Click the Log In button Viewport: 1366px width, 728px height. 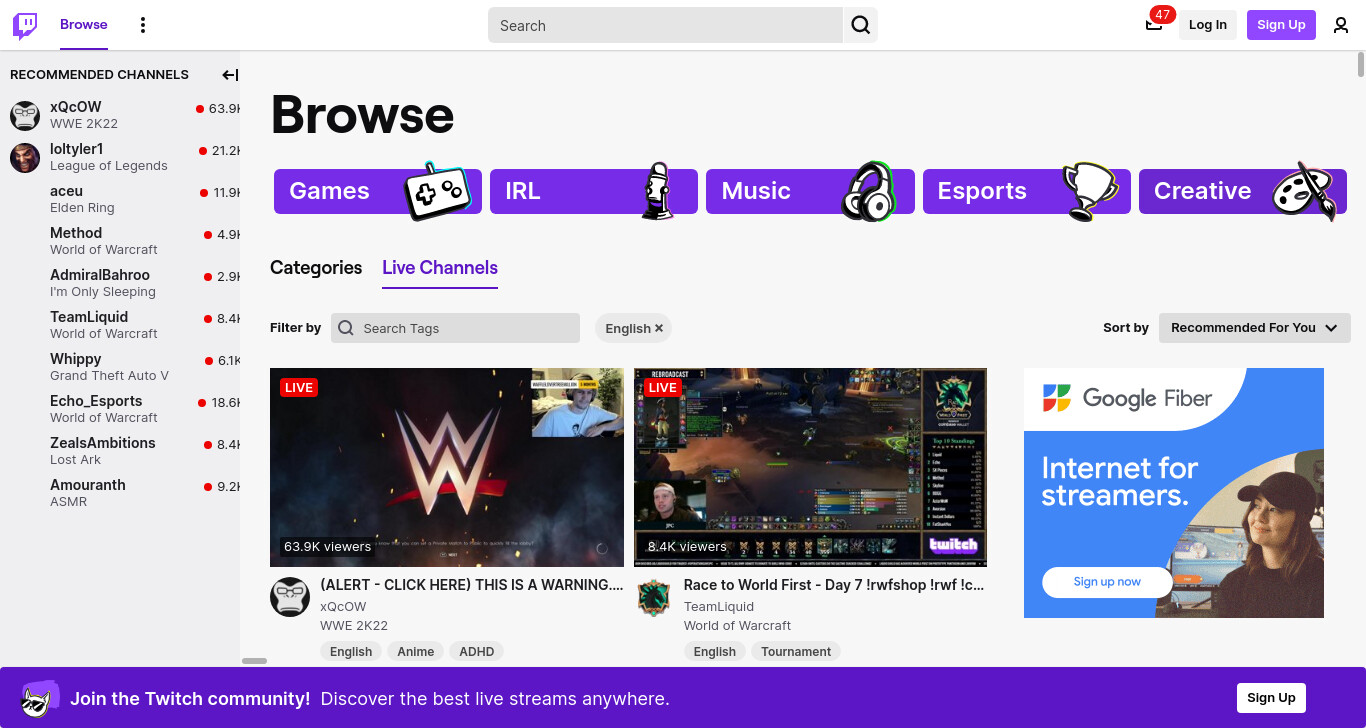click(x=1208, y=25)
